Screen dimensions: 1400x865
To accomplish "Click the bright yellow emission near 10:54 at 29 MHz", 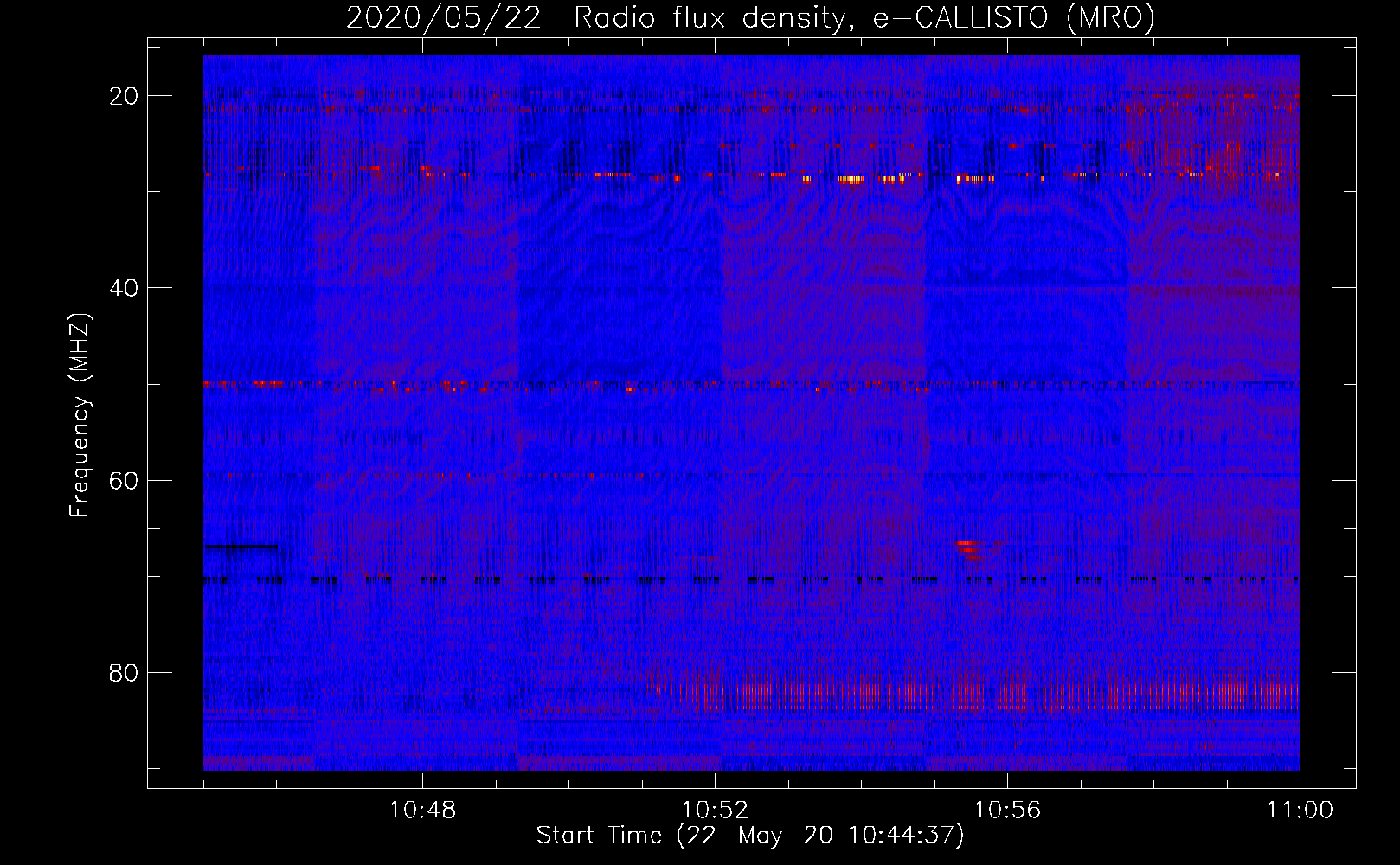I will point(852,180).
